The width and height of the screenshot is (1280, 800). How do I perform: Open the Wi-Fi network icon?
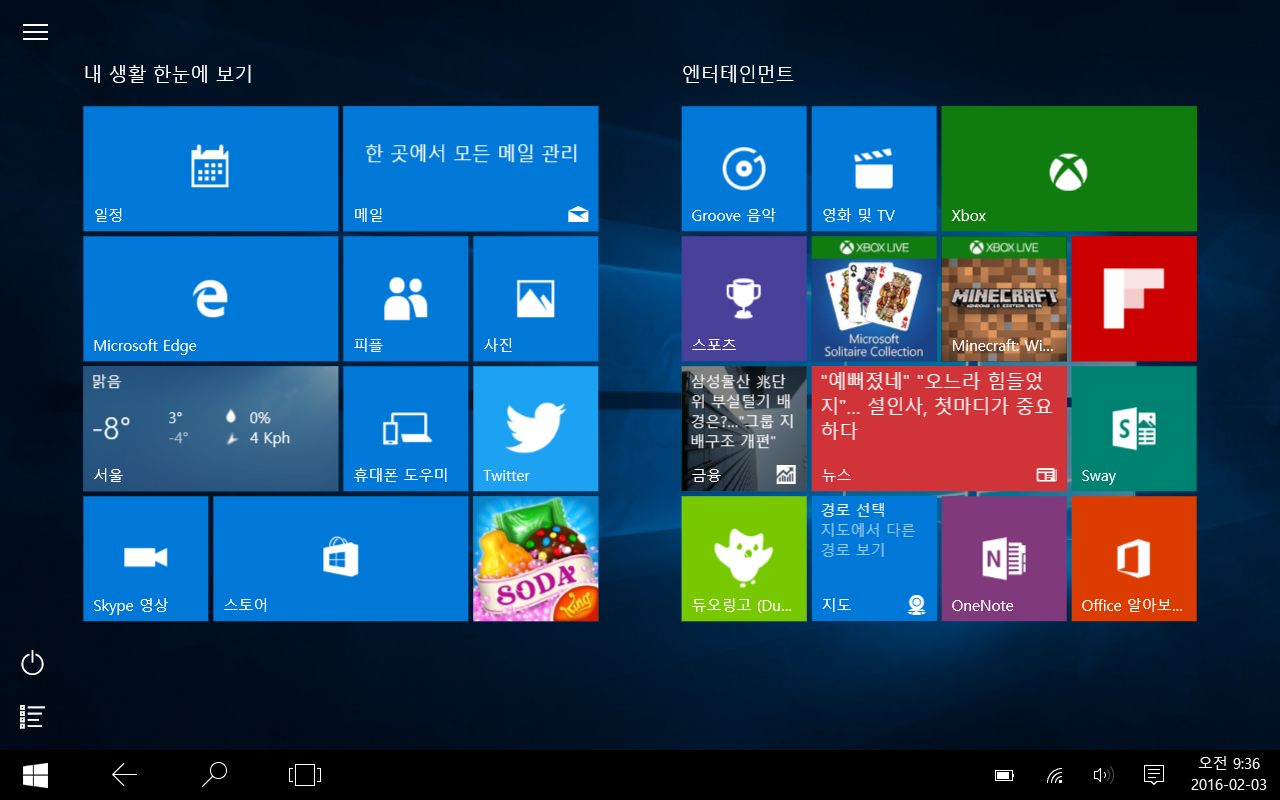(1055, 775)
